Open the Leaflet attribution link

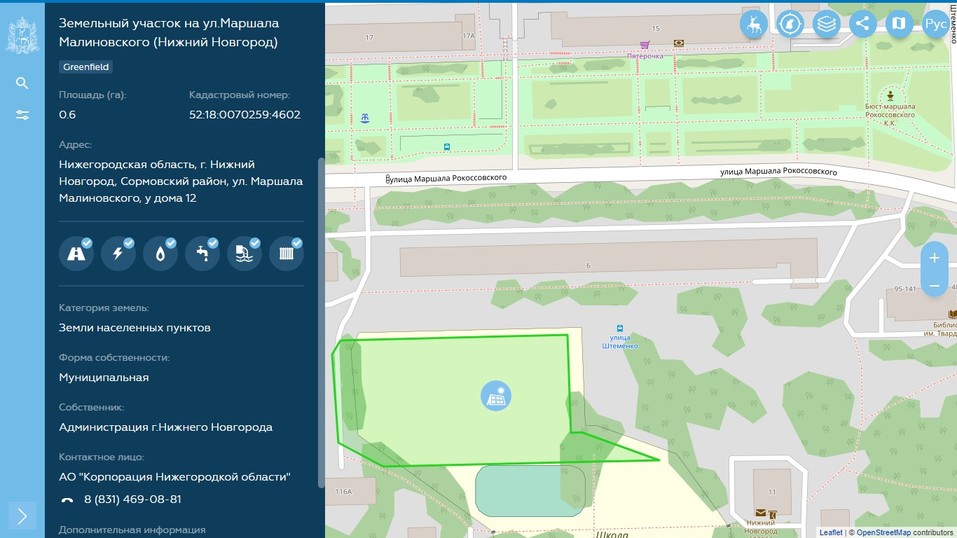[830, 533]
